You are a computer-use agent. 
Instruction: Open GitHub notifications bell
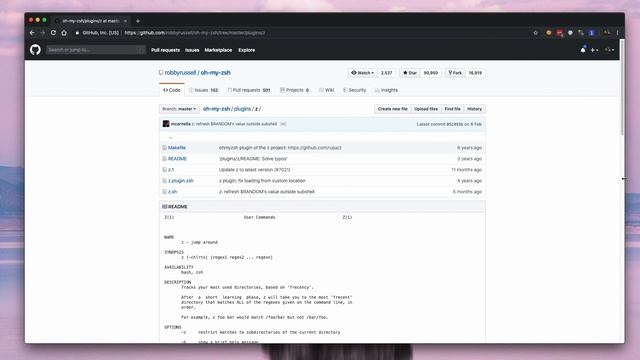tap(583, 50)
